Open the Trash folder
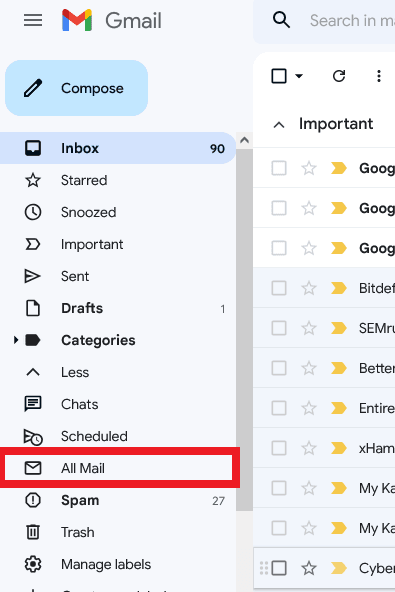Viewport: 395px width, 592px height. [117, 532]
